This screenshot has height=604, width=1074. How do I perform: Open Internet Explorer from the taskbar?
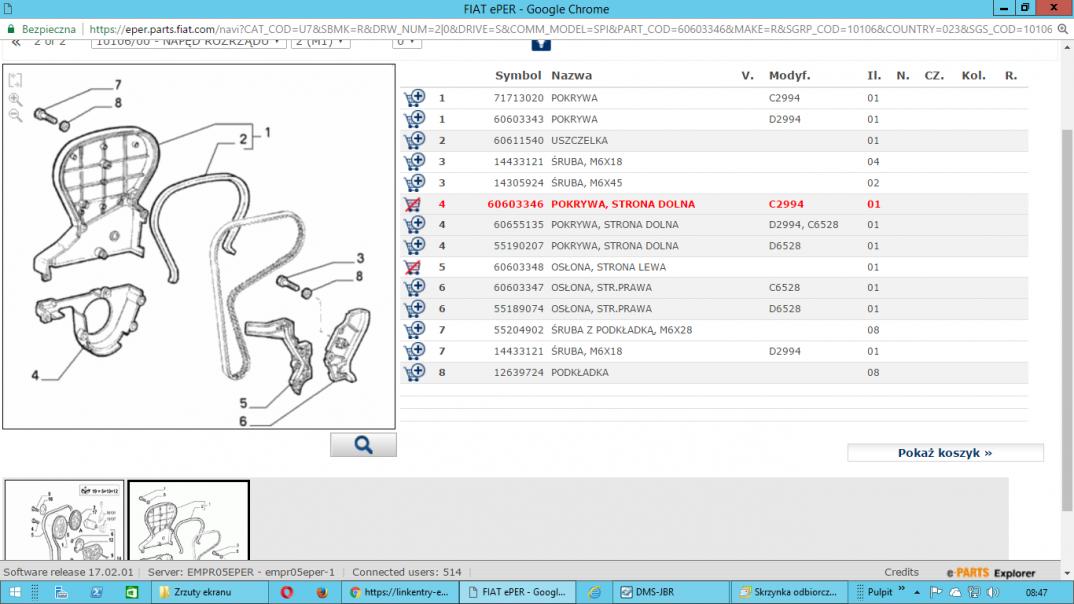pos(594,592)
